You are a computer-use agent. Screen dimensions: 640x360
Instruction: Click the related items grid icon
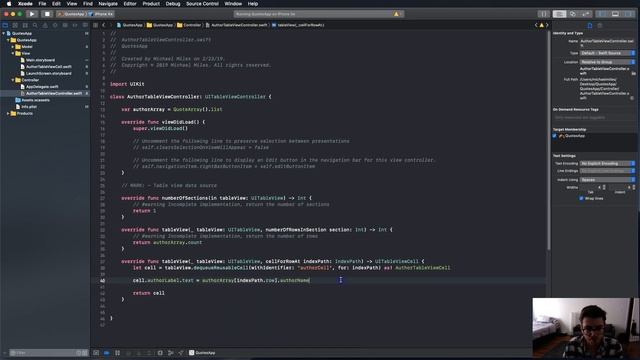pyautogui.click(x=96, y=25)
